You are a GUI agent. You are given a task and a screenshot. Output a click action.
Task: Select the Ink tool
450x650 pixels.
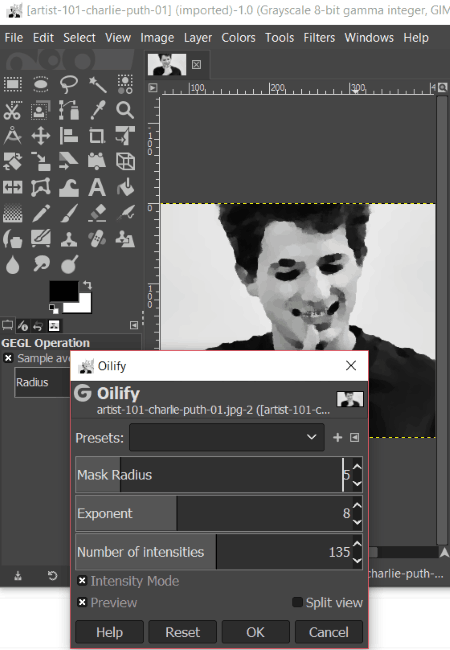click(x=13, y=239)
